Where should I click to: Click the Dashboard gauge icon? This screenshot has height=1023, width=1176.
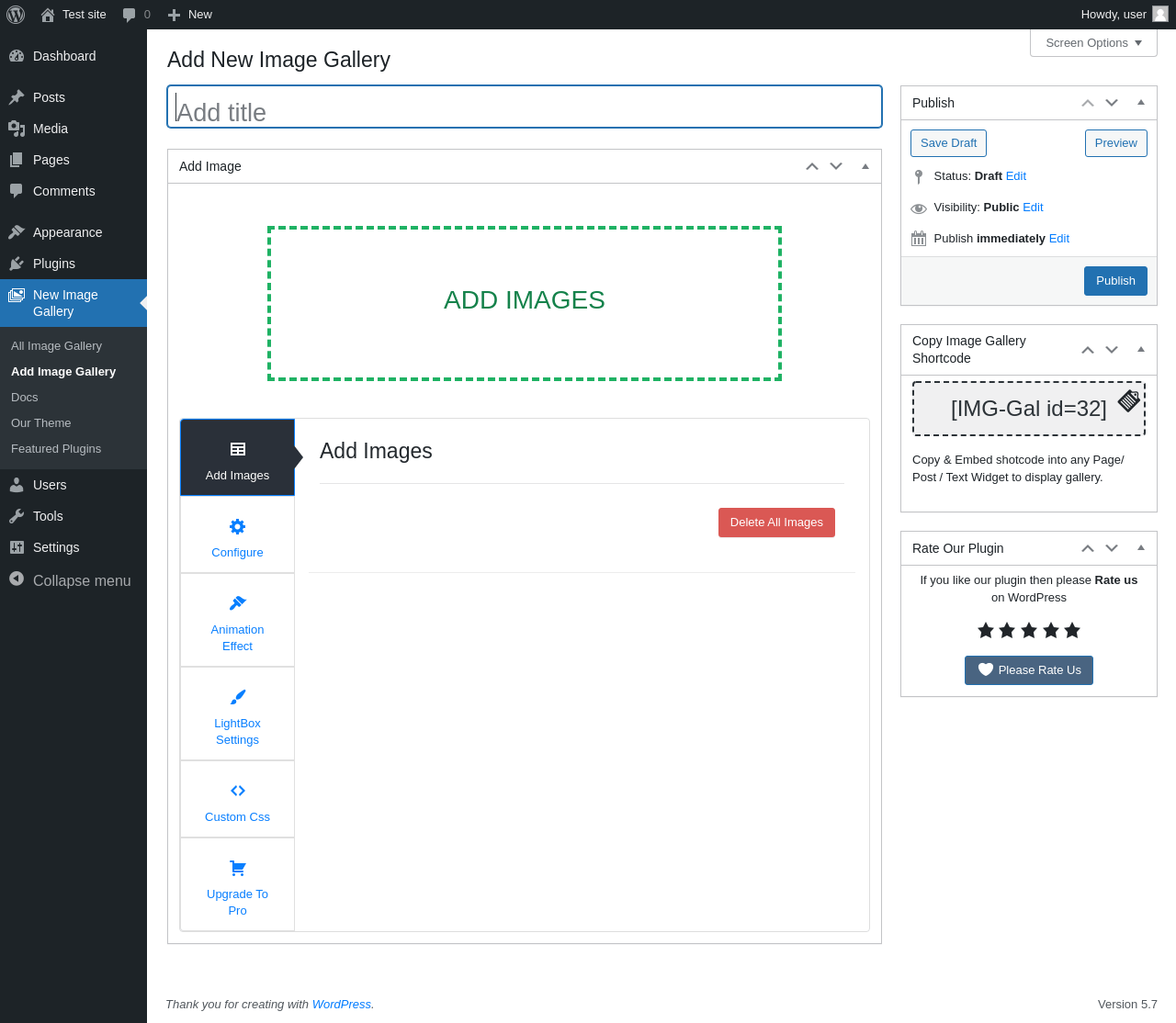[17, 56]
